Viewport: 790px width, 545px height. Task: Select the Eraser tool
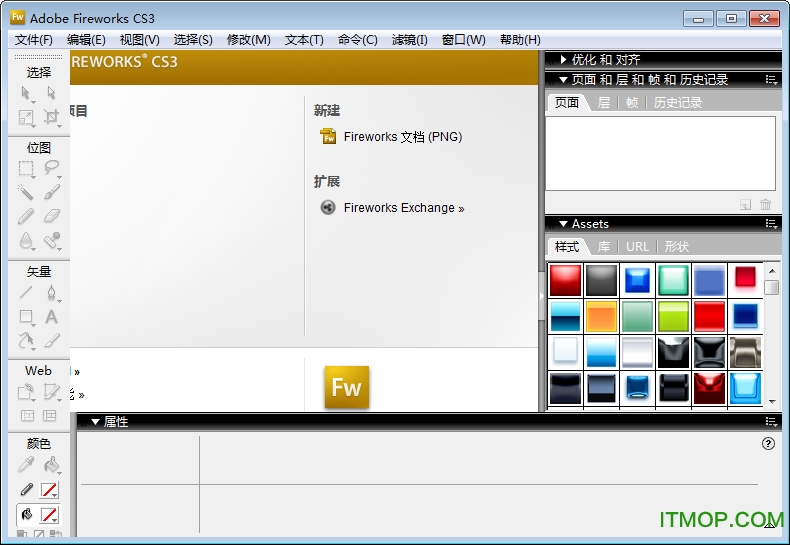pyautogui.click(x=51, y=216)
